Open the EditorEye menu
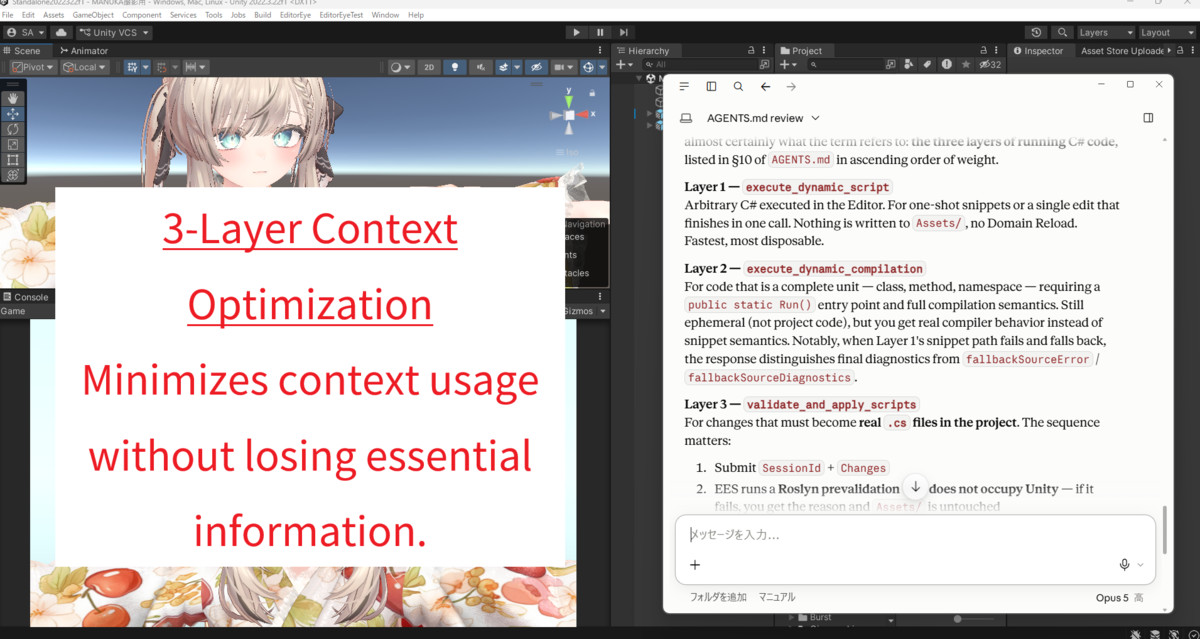 (x=295, y=16)
